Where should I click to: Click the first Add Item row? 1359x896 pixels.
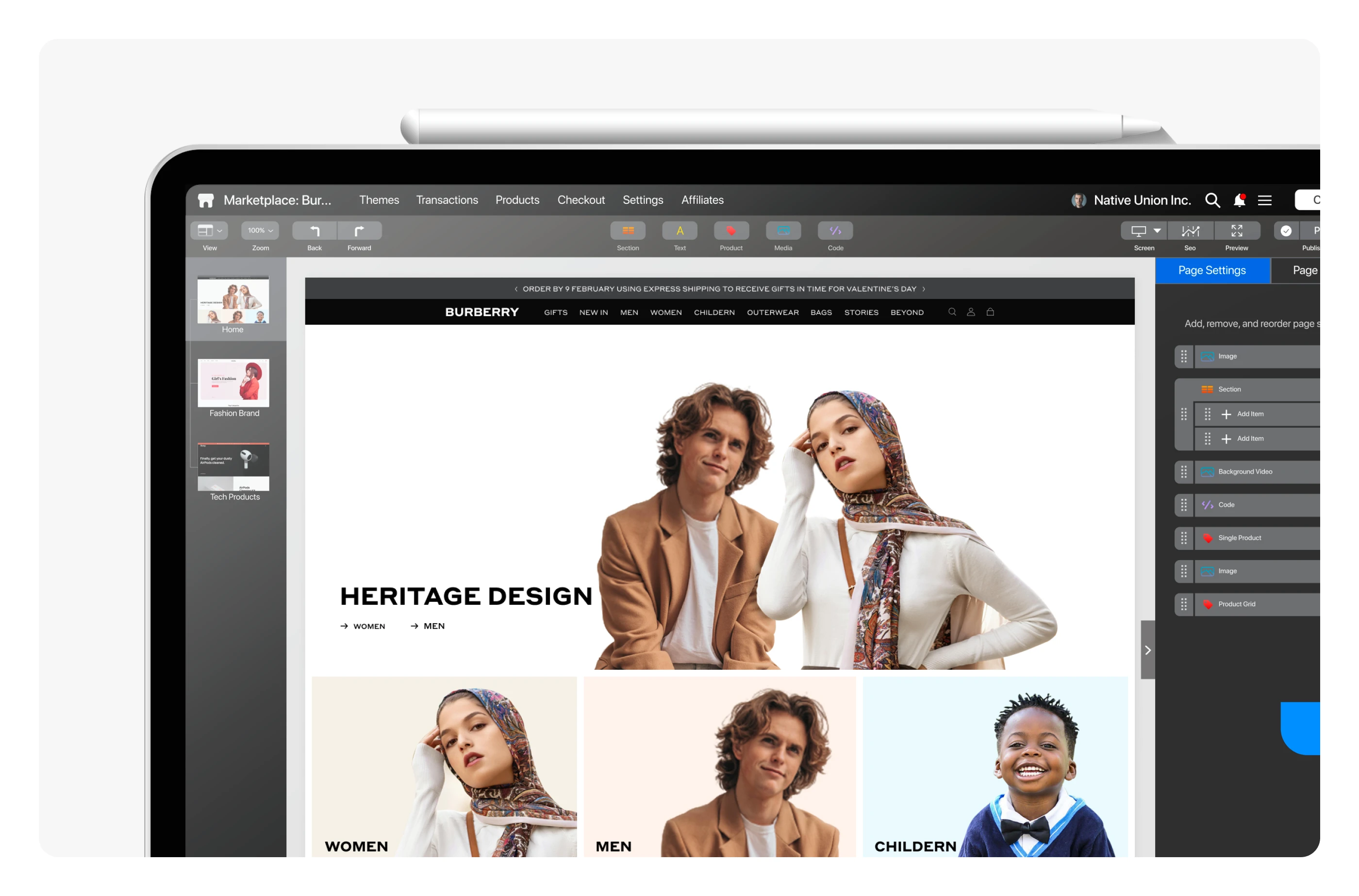pyautogui.click(x=1257, y=414)
